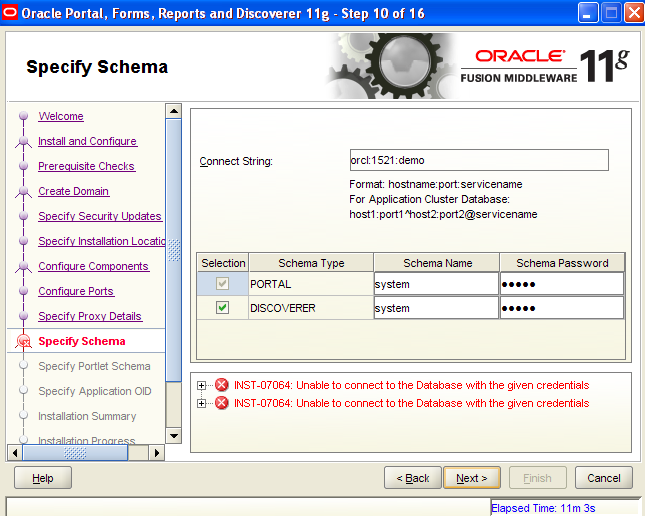The image size is (645, 516).
Task: Go to Specify Proxy Details step
Action: 90,316
